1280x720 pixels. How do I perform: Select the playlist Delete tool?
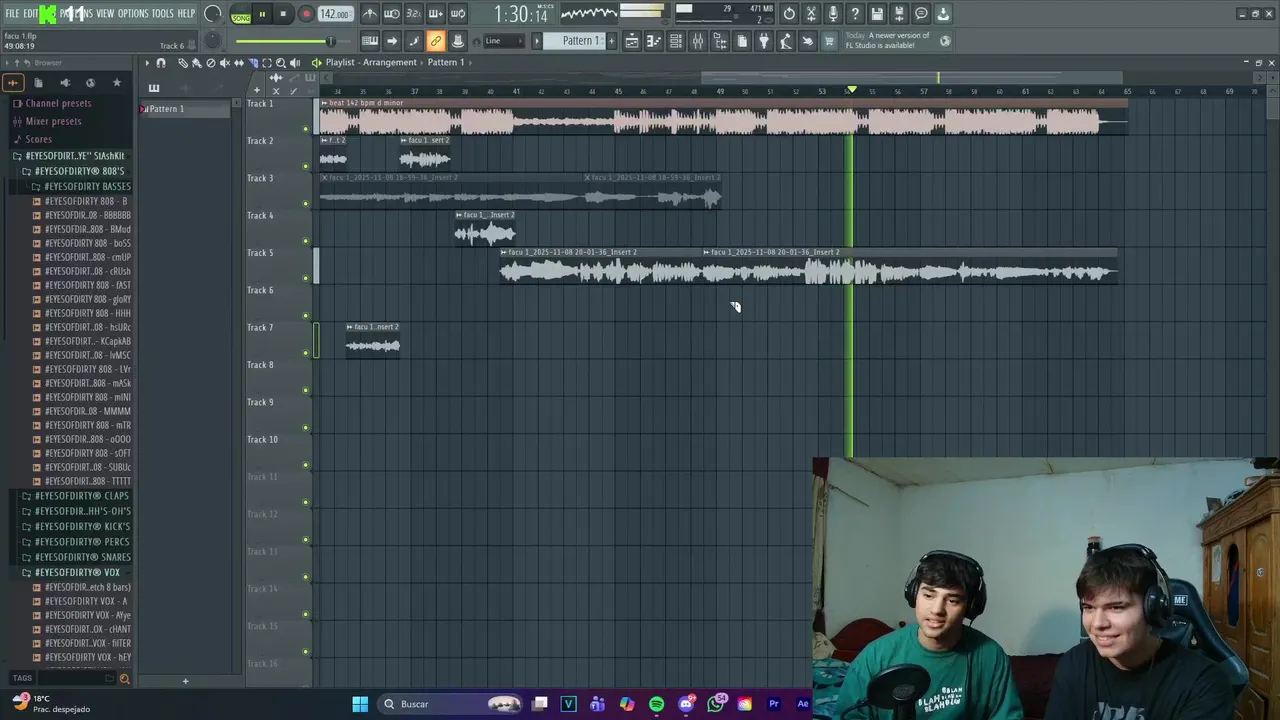(211, 63)
